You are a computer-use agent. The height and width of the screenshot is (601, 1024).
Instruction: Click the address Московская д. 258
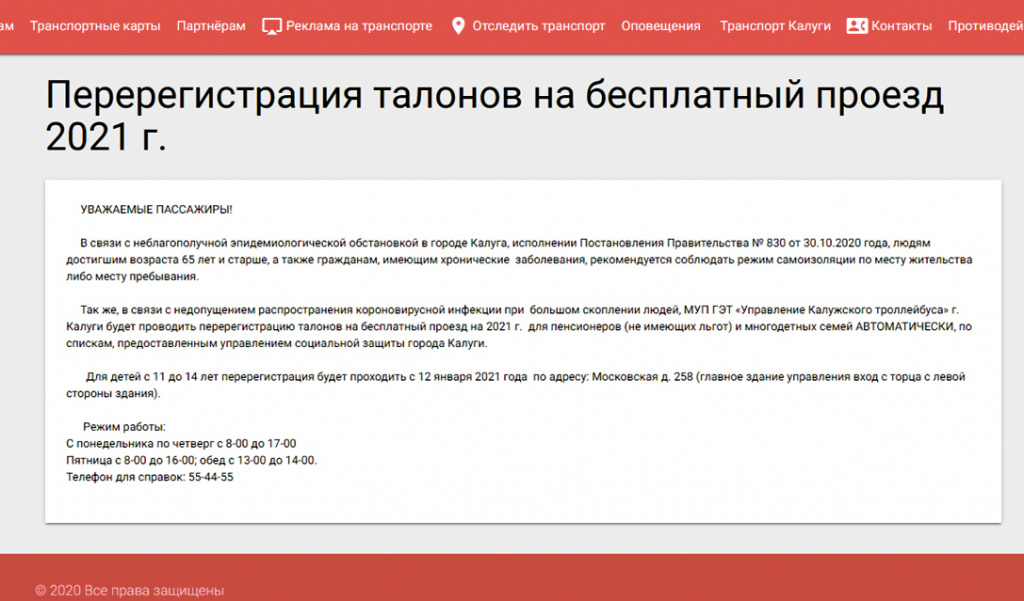[642, 377]
